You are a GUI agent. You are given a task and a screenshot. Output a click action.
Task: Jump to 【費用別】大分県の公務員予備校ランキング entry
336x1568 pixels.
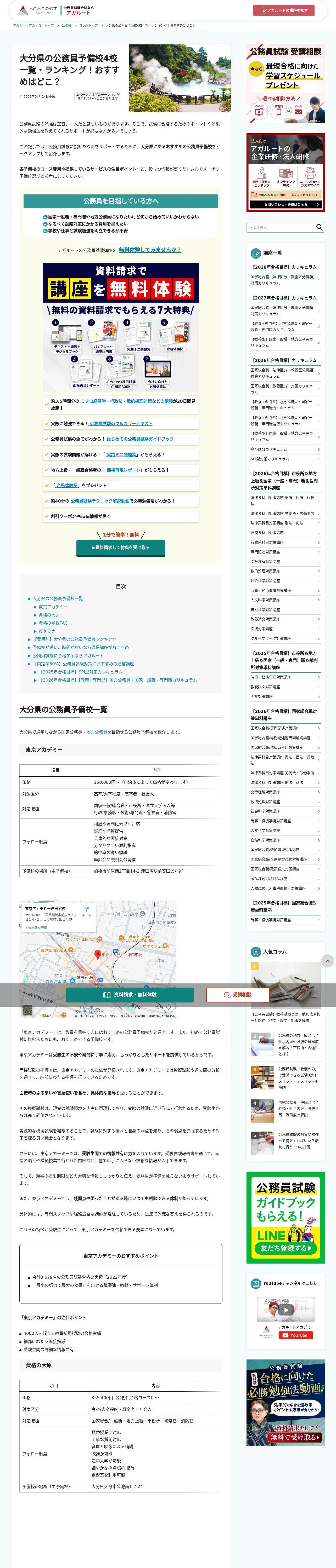click(x=74, y=639)
